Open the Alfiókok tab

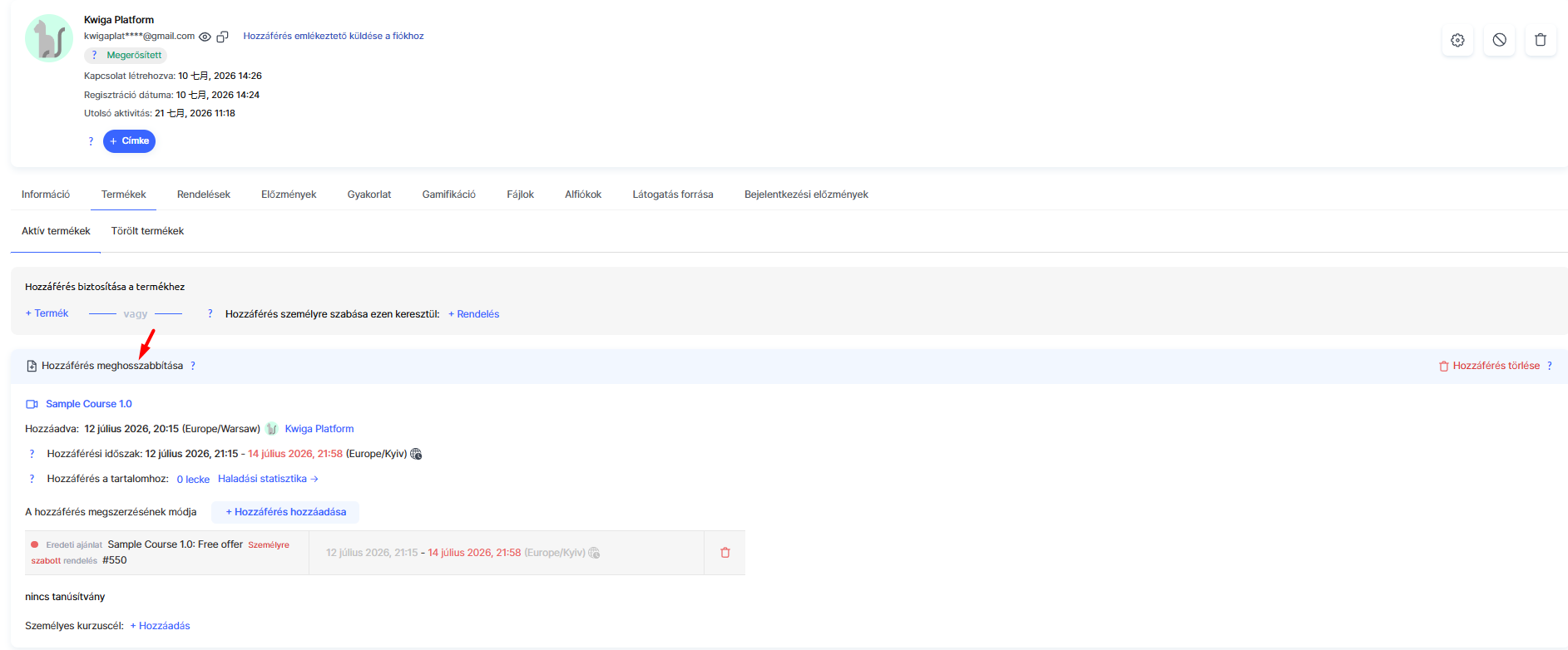coord(583,195)
